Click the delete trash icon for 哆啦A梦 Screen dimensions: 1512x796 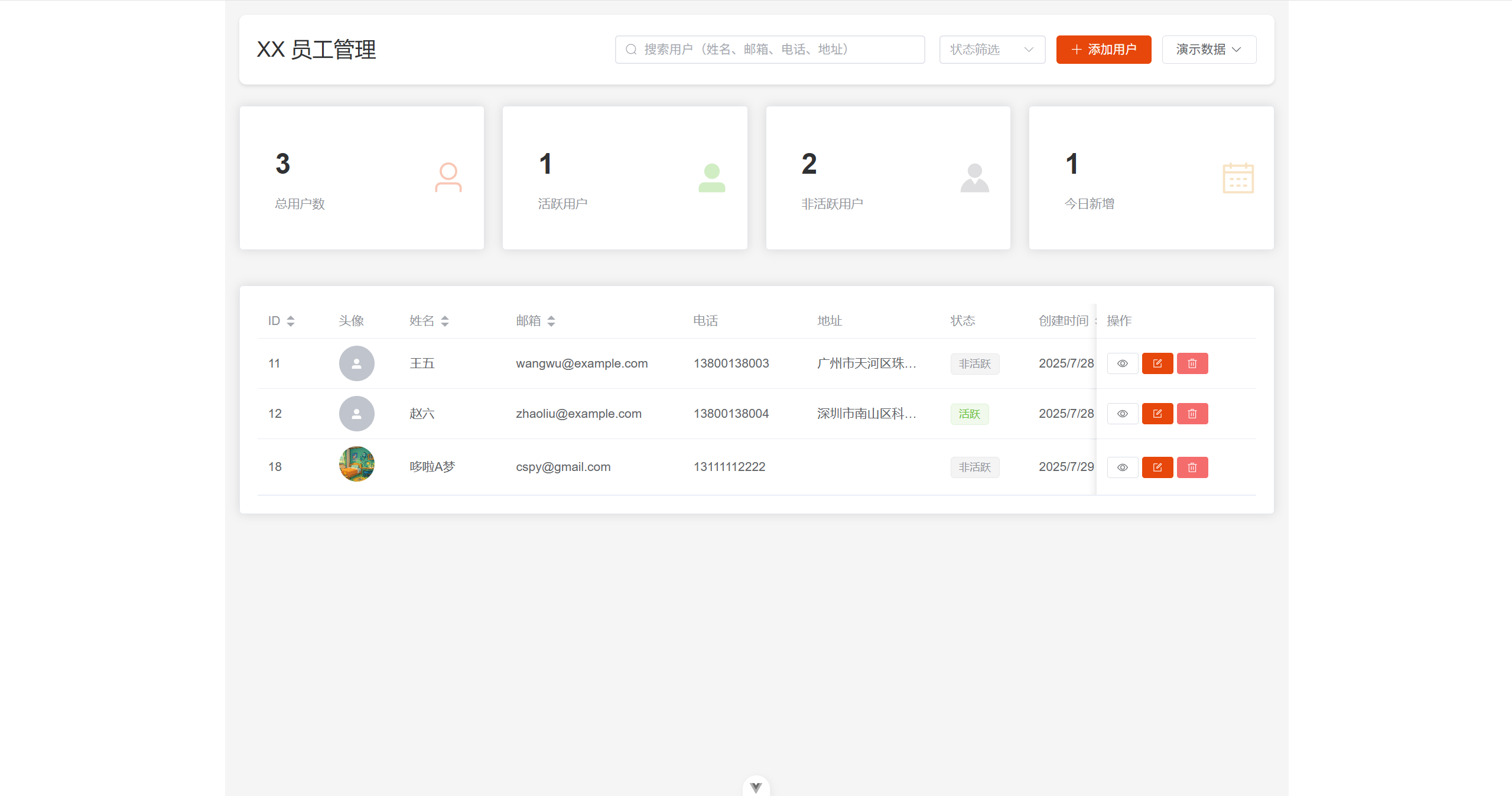coord(1192,467)
